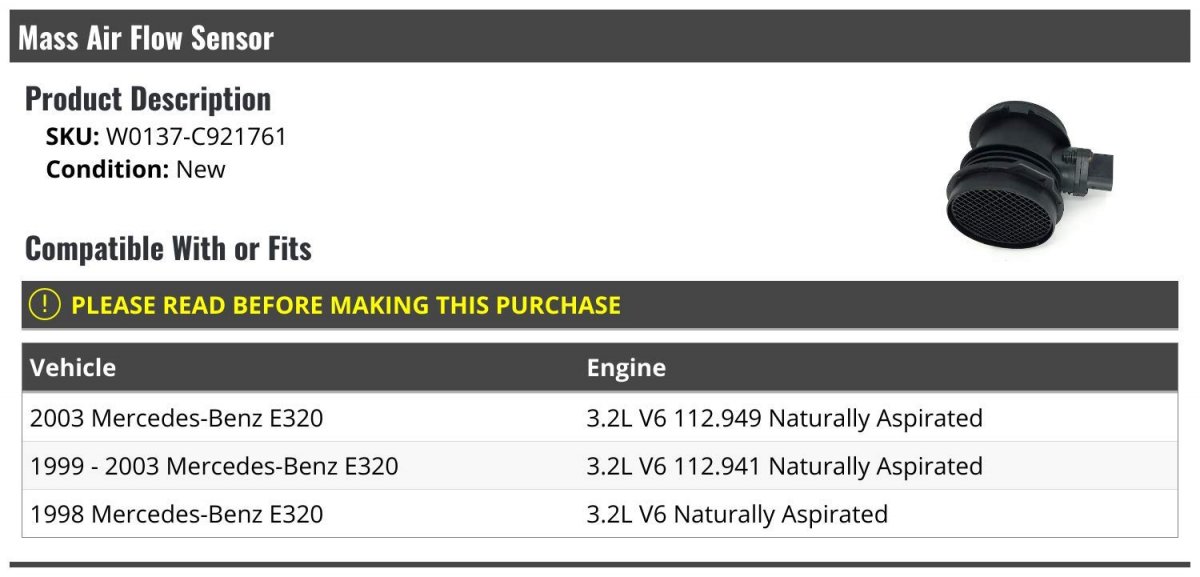Click the condition value New

[x=201, y=169]
